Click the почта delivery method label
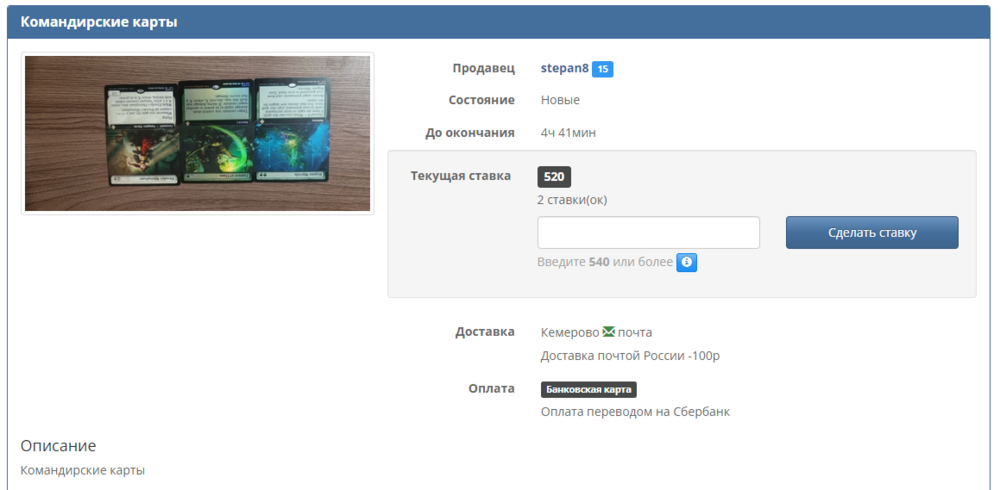The image size is (1000, 490). tap(635, 332)
